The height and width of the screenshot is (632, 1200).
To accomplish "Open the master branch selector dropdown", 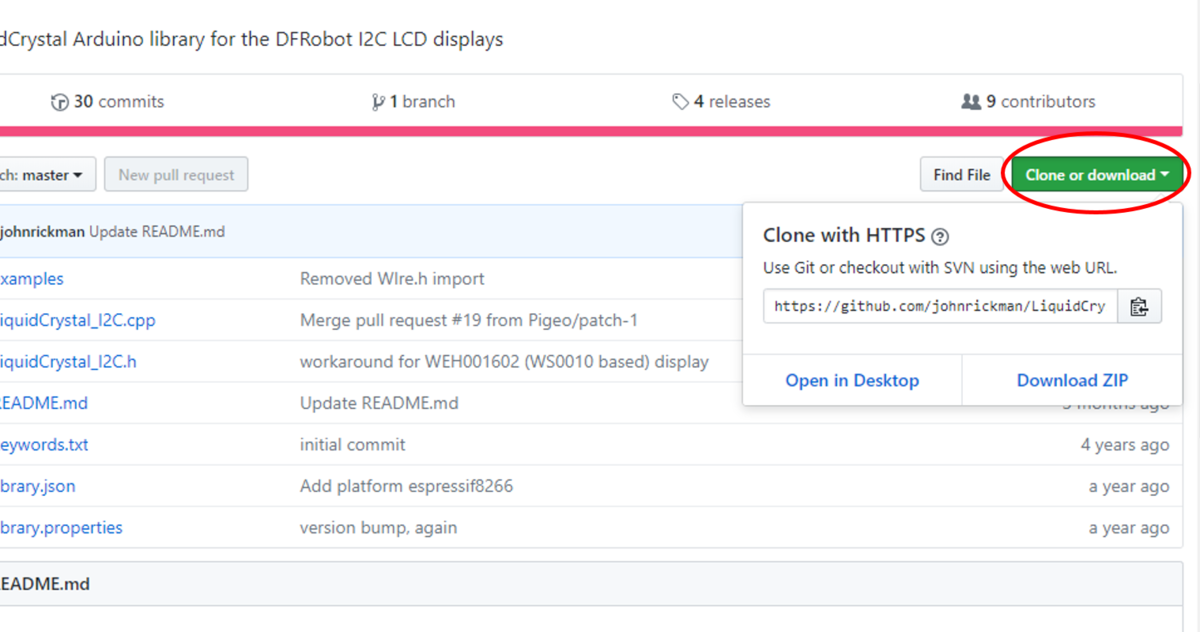I will [47, 175].
